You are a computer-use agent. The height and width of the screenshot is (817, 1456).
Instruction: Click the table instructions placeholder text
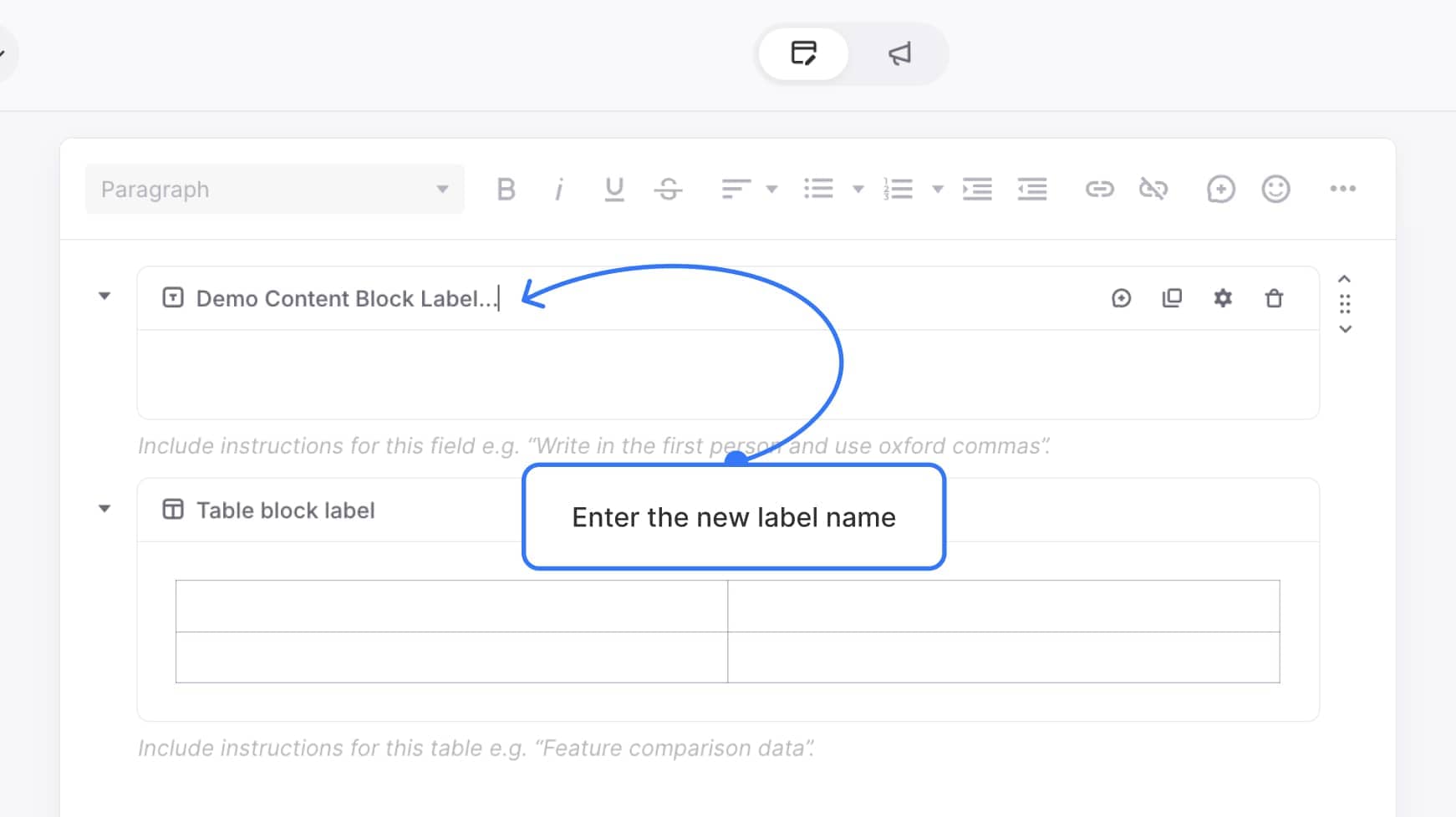click(x=476, y=748)
